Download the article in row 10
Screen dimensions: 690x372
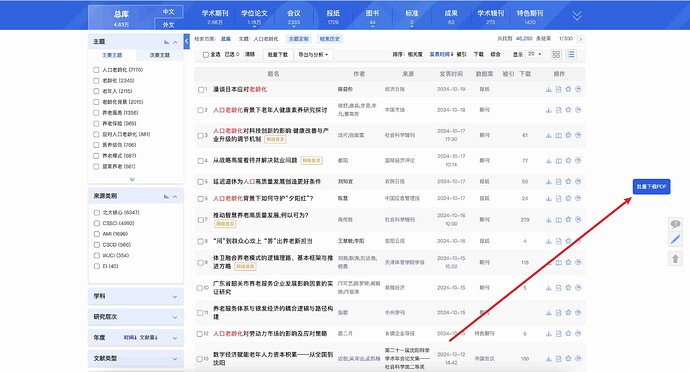548,288
